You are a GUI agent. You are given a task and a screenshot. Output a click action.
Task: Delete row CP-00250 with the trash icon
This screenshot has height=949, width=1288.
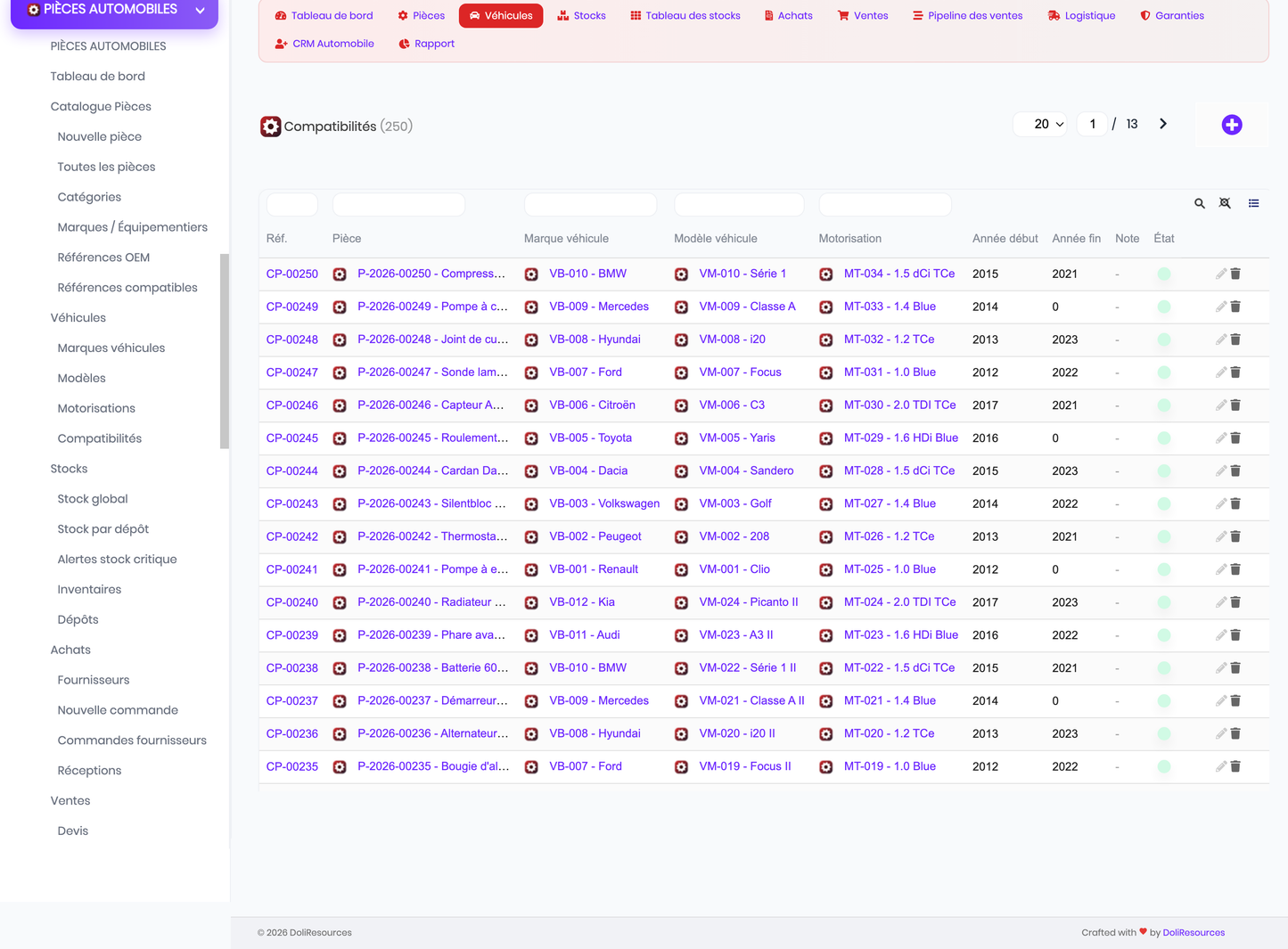coord(1235,274)
